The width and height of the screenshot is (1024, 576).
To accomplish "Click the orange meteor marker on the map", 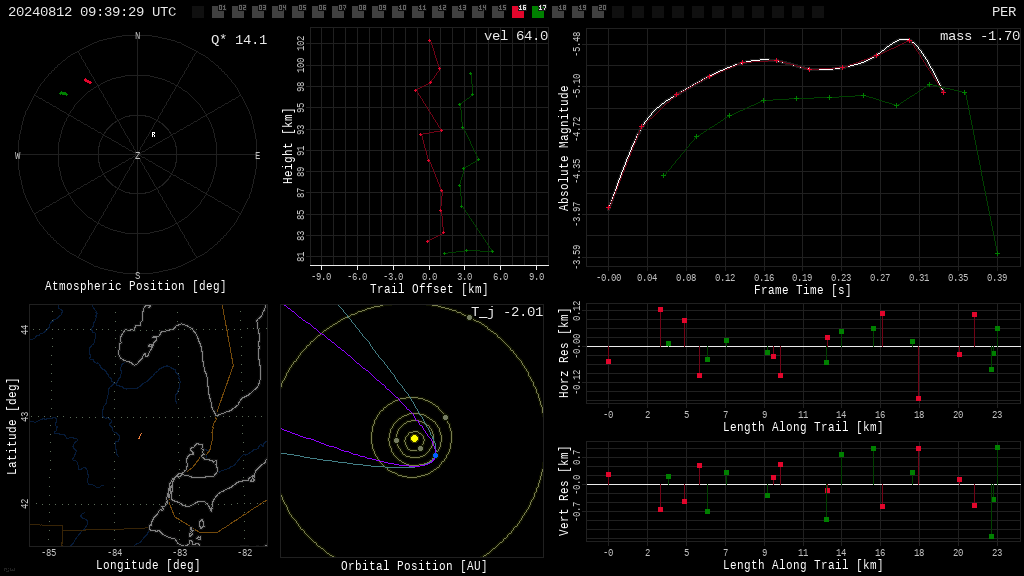I will [x=140, y=436].
